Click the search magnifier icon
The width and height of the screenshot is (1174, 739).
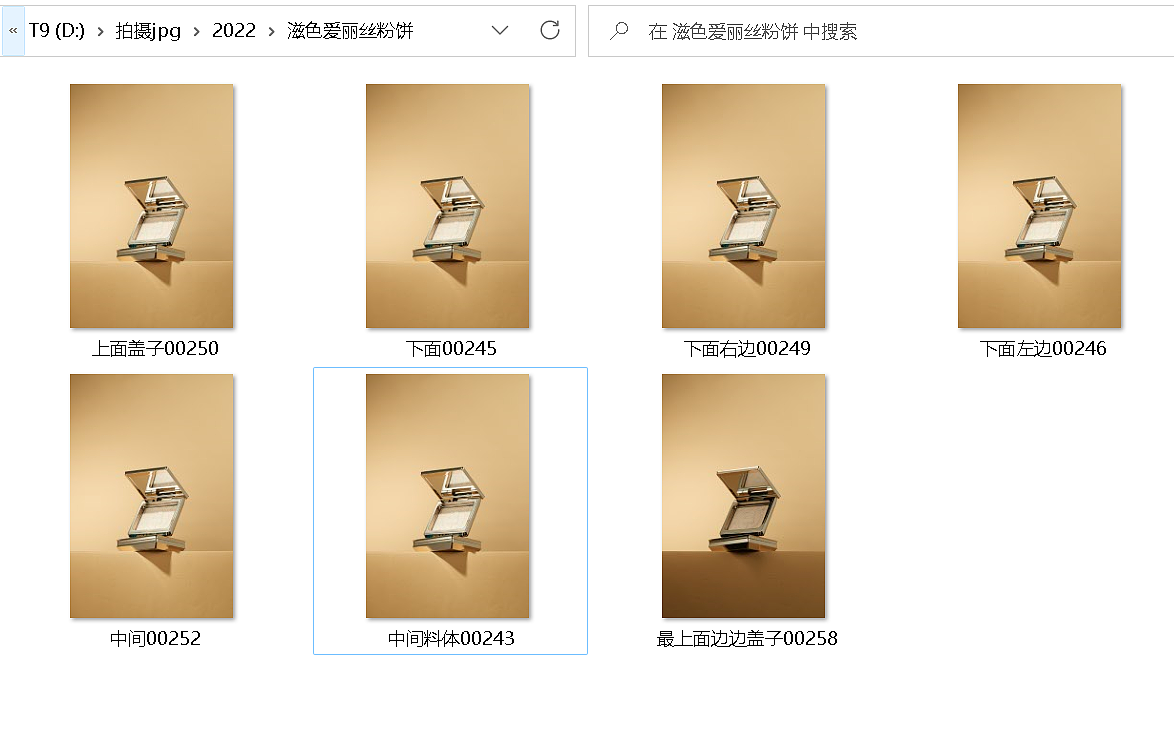618,31
